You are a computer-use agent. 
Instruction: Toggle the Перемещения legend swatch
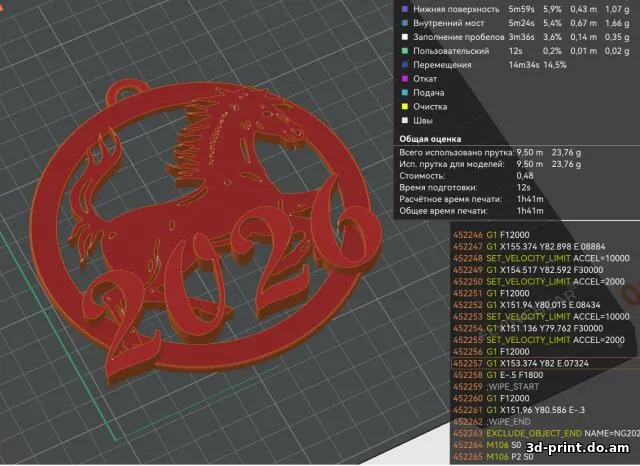(x=405, y=65)
